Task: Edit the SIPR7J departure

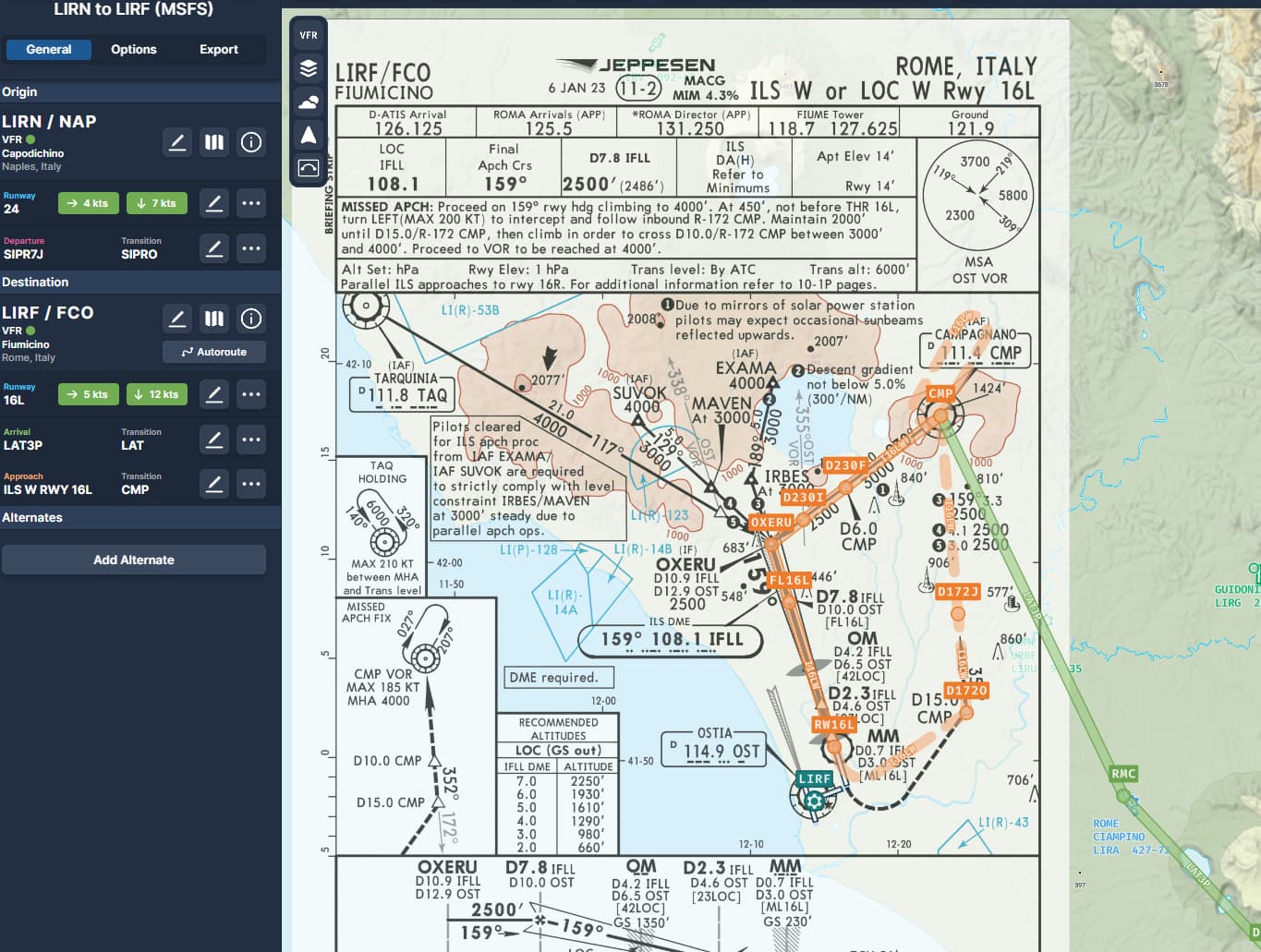Action: coord(214,248)
